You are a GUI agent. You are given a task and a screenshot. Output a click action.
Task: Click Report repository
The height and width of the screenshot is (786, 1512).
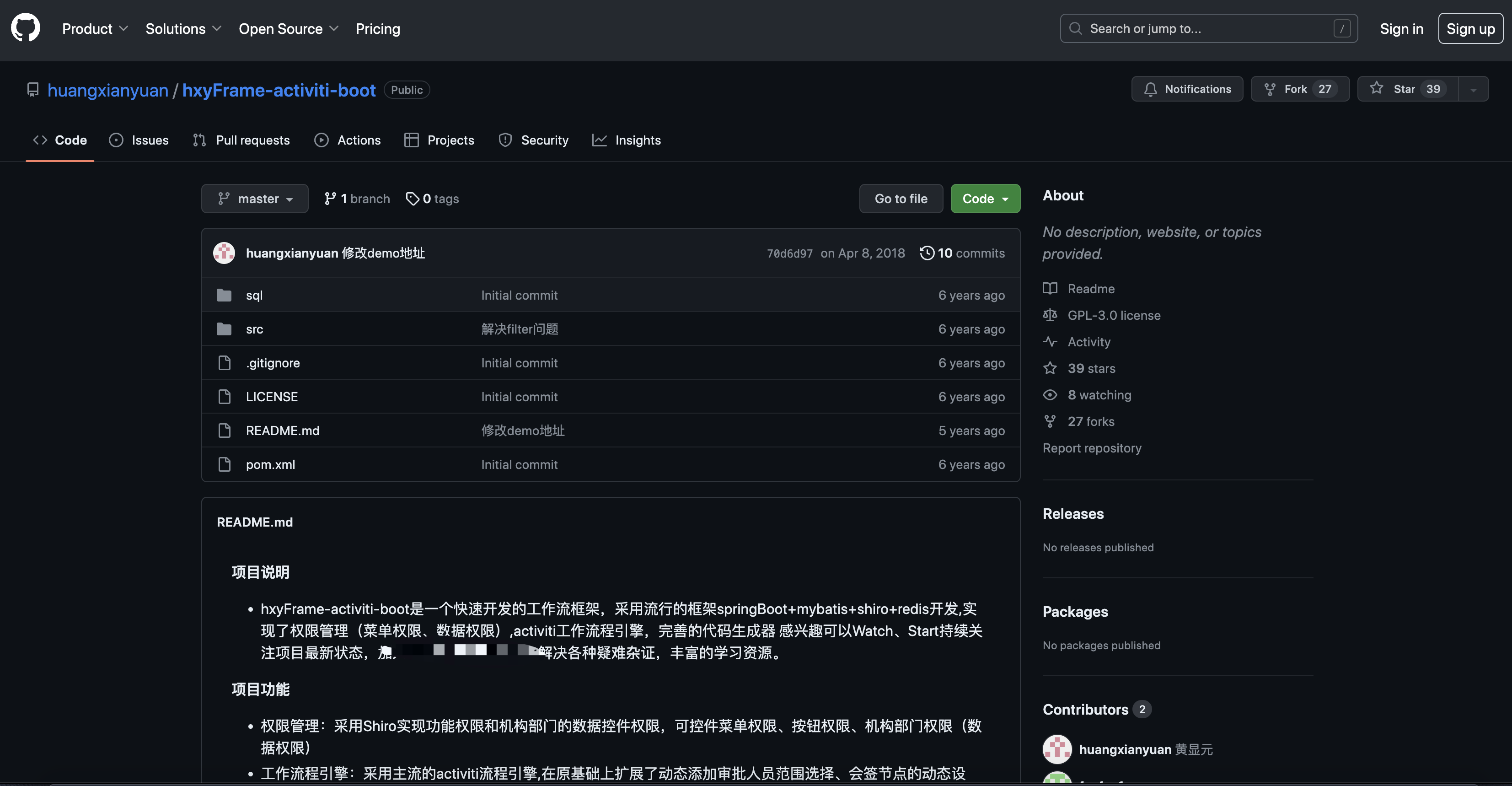[x=1092, y=448]
